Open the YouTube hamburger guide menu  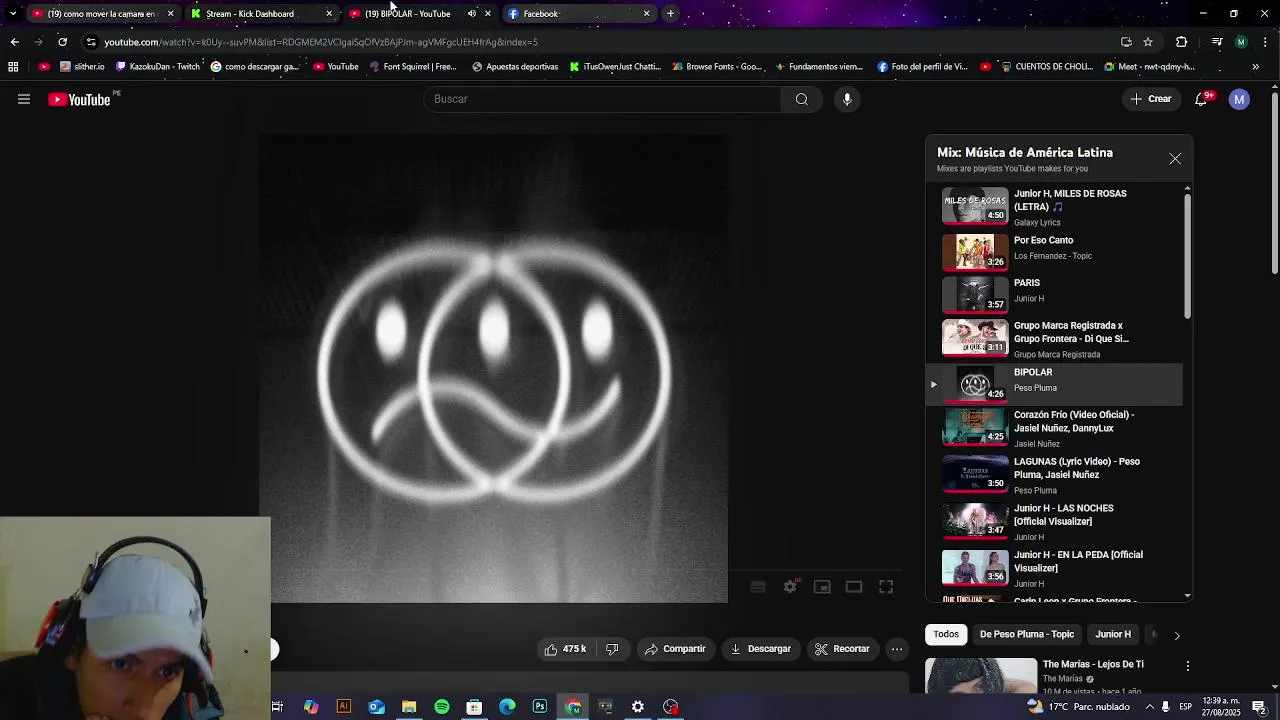(24, 99)
